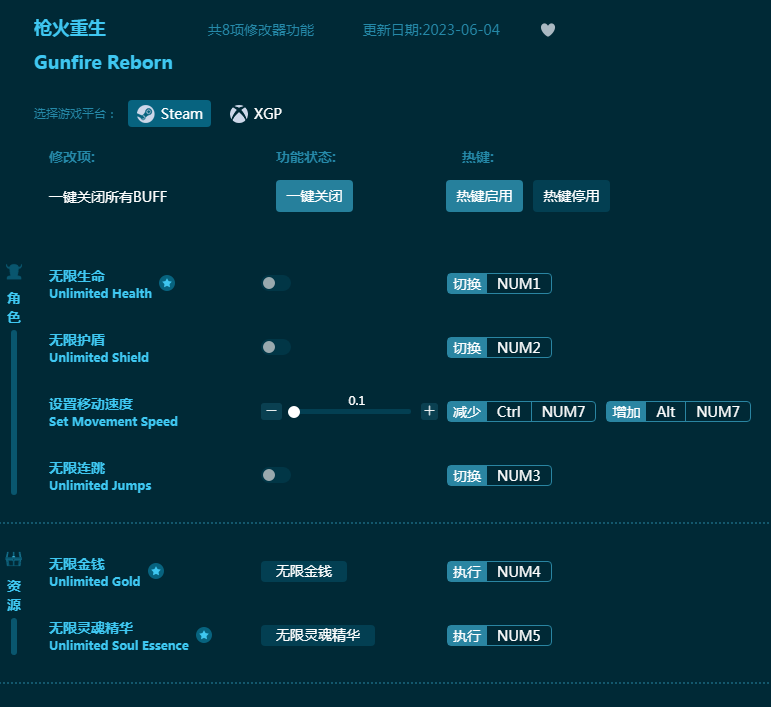The height and width of the screenshot is (707, 771).
Task: Click the Unlimited Jumps label
Action: click(x=100, y=485)
